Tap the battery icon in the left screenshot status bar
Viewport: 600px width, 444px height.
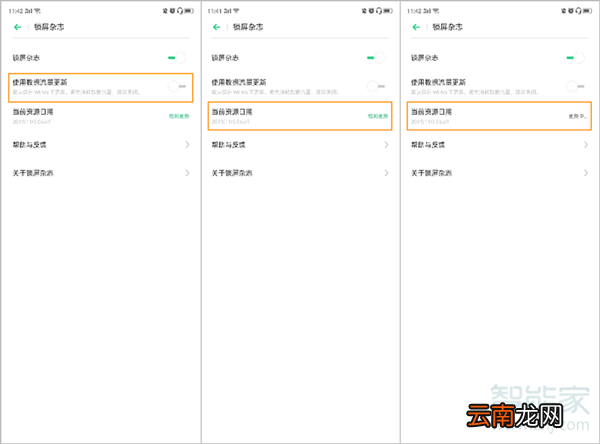tap(189, 11)
